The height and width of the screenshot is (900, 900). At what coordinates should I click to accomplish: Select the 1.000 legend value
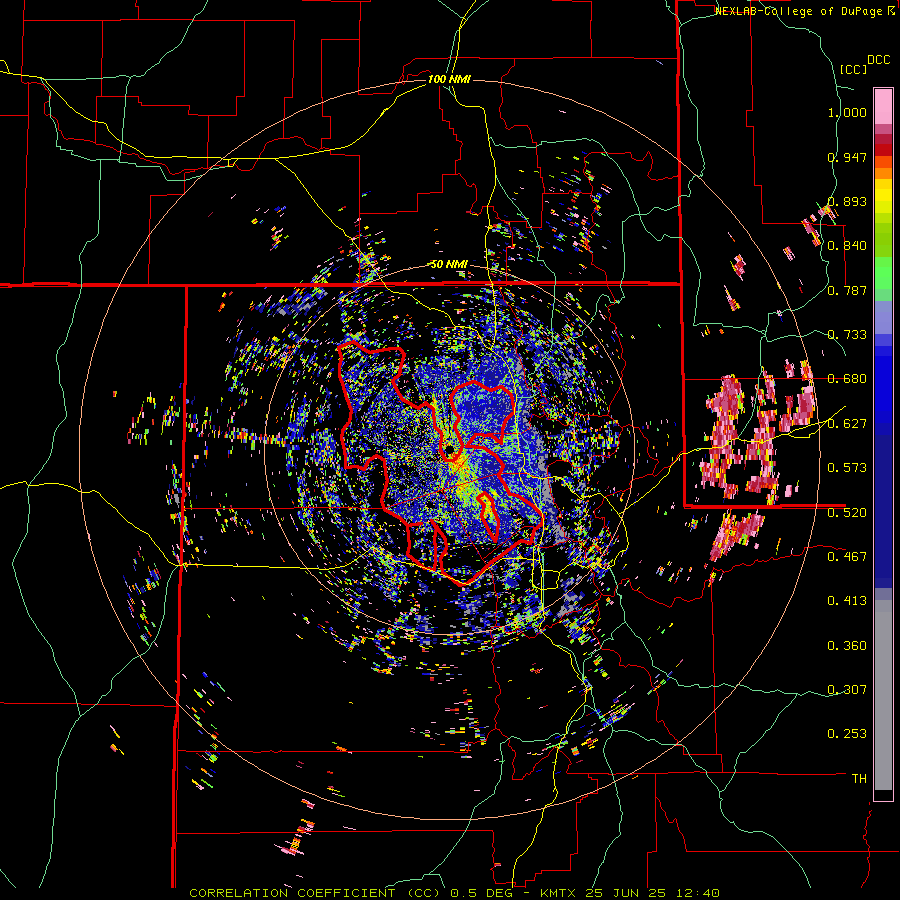tap(847, 112)
